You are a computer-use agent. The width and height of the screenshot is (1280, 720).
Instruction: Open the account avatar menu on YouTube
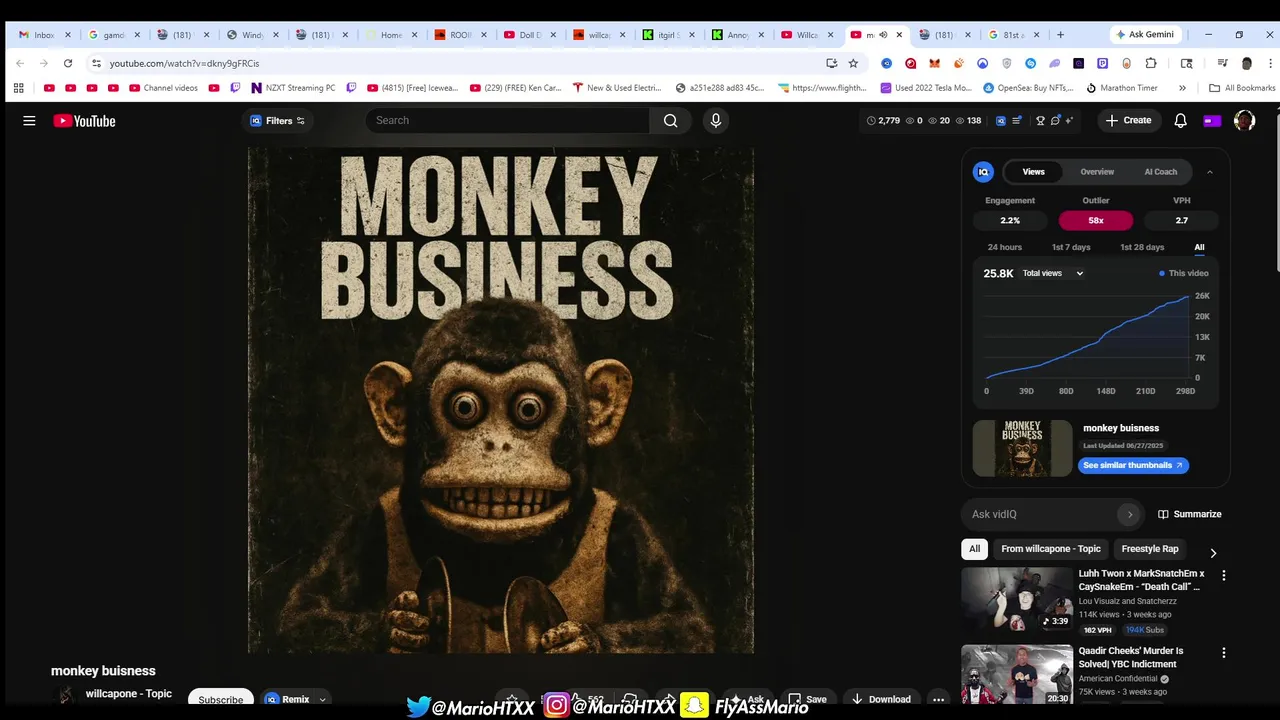click(1244, 120)
